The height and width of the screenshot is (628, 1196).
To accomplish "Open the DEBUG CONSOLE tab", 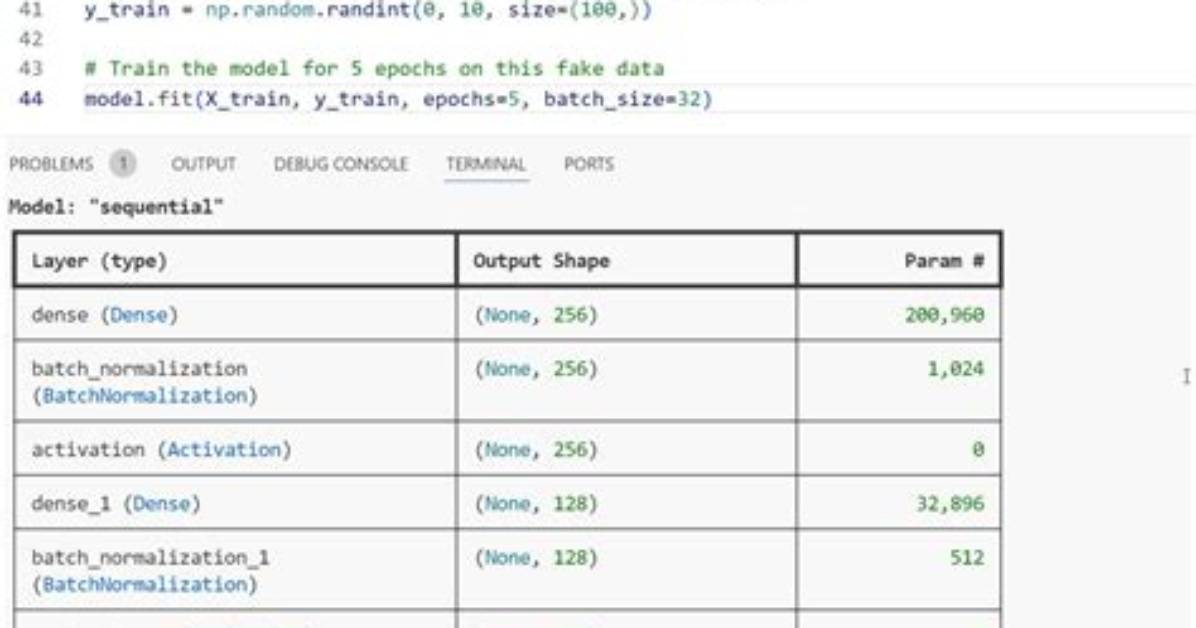I will point(340,164).
